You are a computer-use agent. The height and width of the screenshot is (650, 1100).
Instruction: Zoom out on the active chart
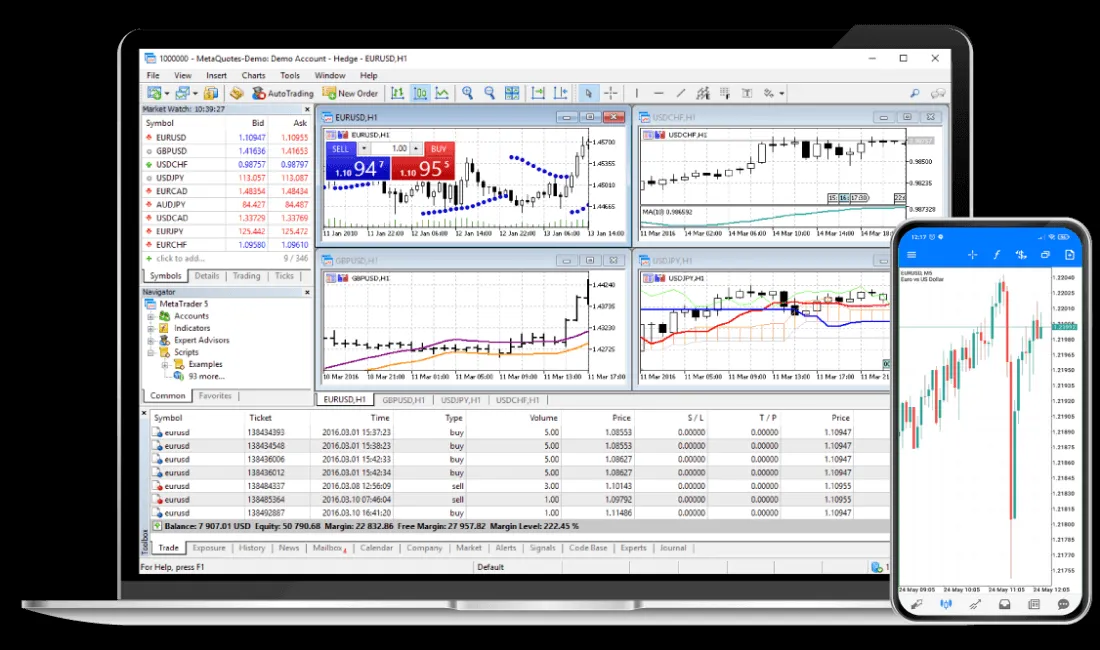[490, 93]
